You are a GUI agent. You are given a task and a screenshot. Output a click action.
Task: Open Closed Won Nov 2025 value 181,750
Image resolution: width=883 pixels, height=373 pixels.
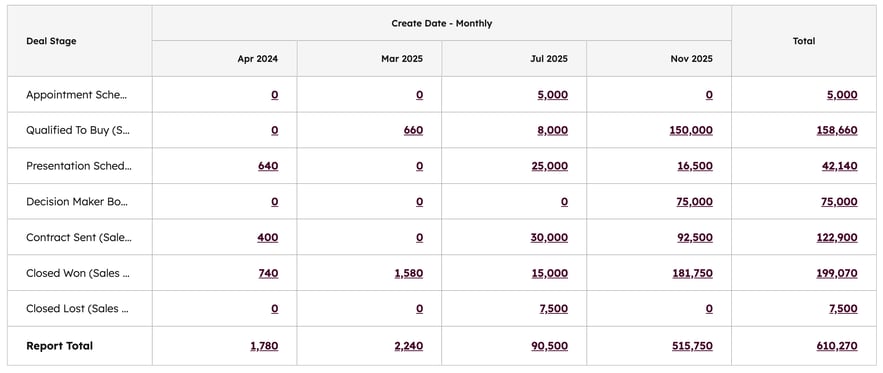(692, 273)
